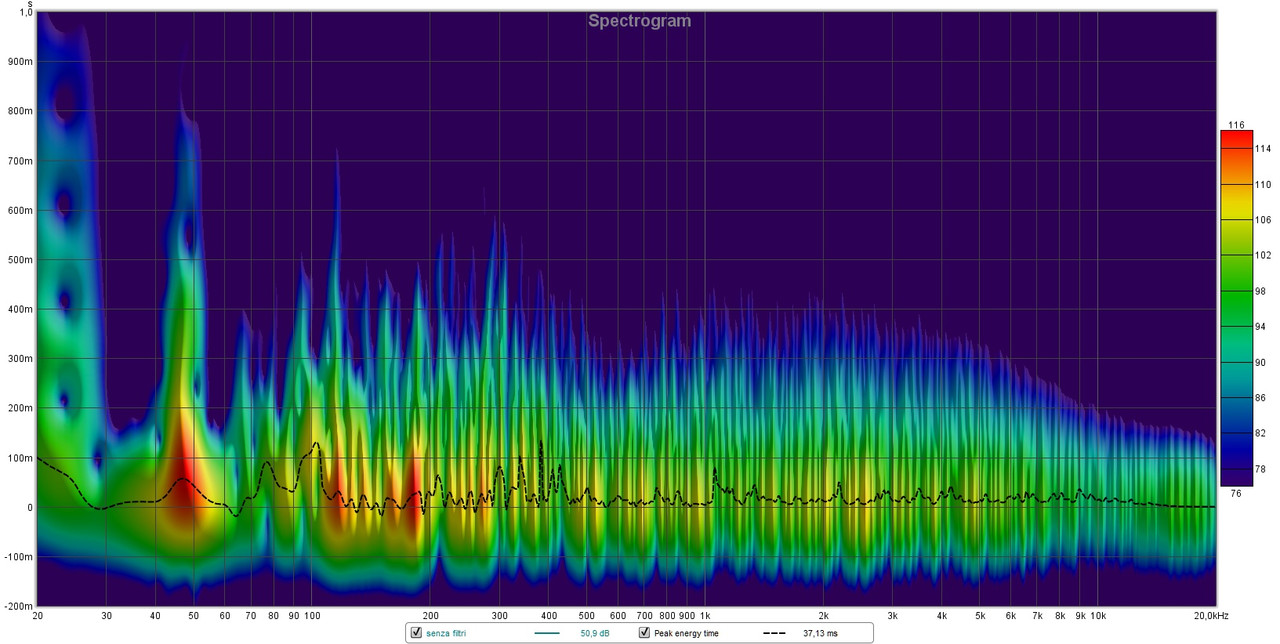Click the '37,13 ms' legend value

coord(820,634)
